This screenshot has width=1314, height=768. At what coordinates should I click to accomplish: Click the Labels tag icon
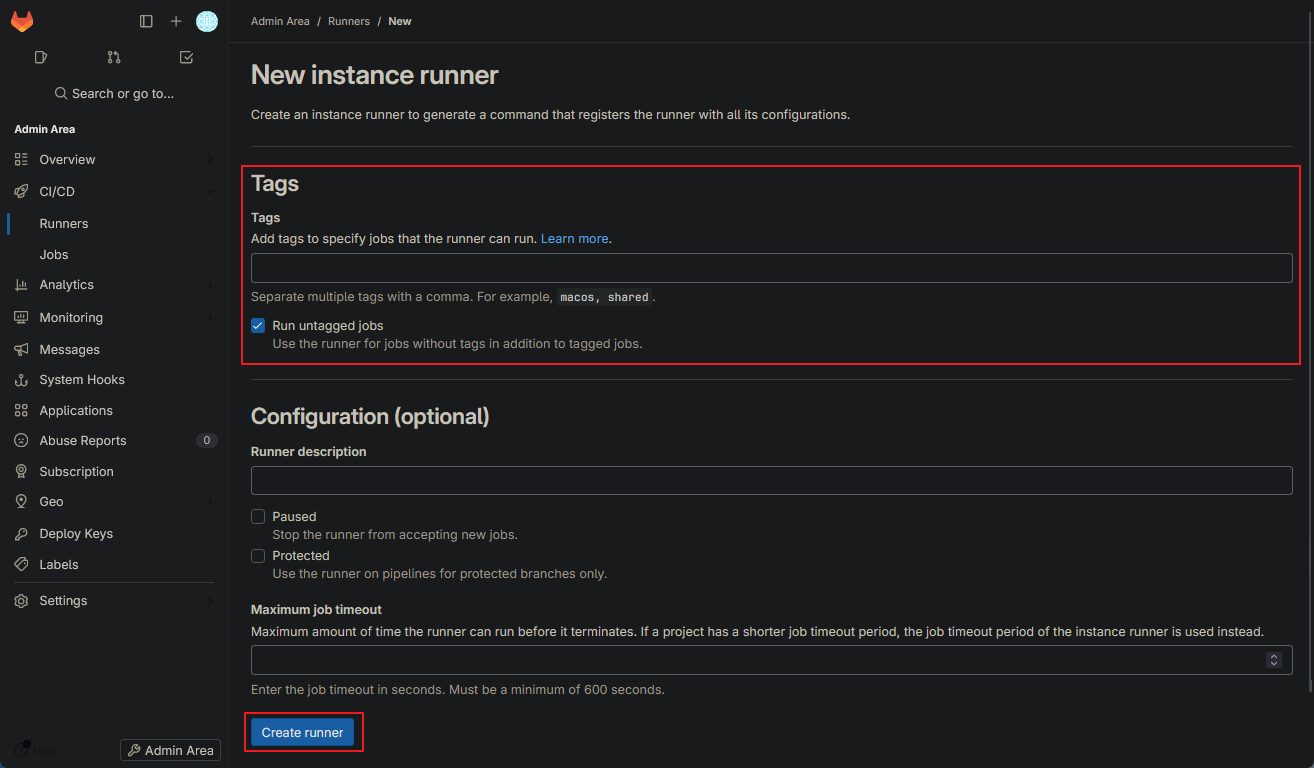(x=21, y=564)
